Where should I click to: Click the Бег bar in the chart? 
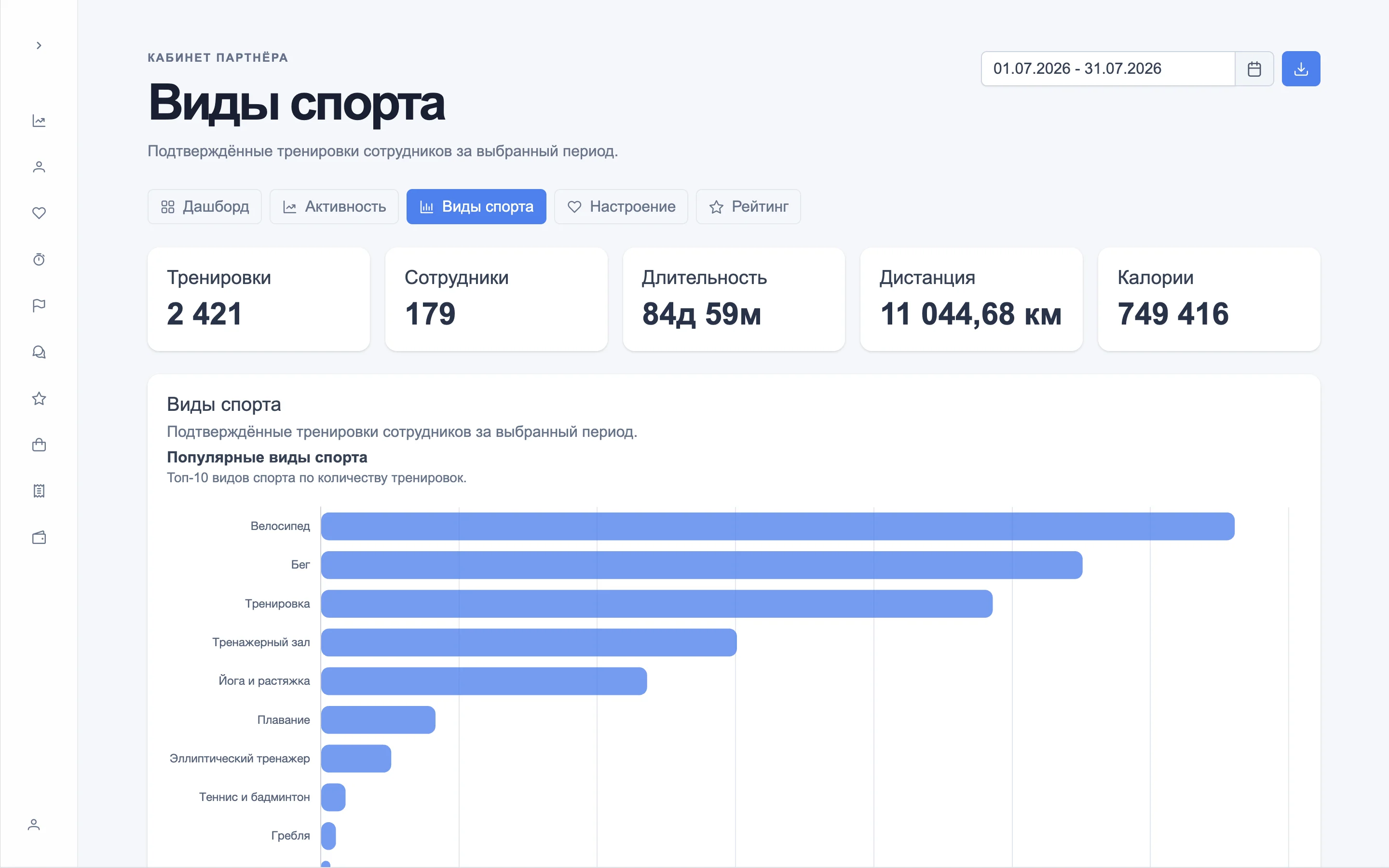[x=701, y=565]
